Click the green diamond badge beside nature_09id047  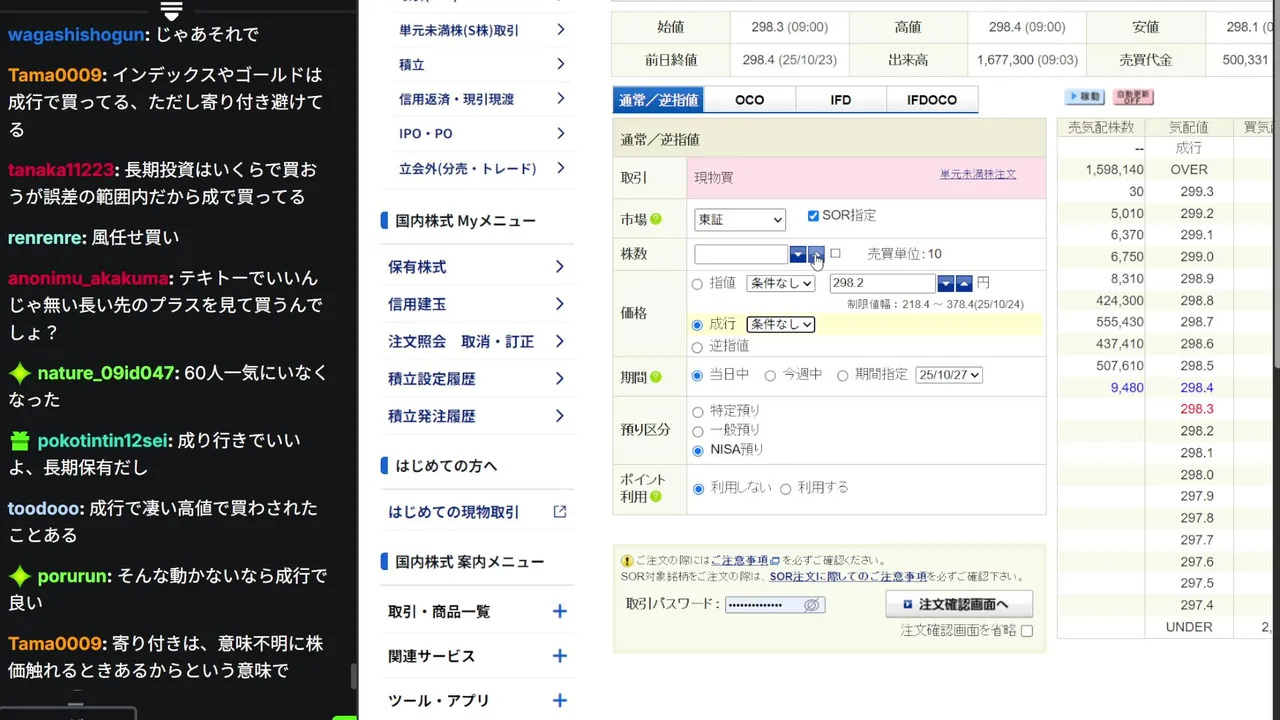(20, 374)
